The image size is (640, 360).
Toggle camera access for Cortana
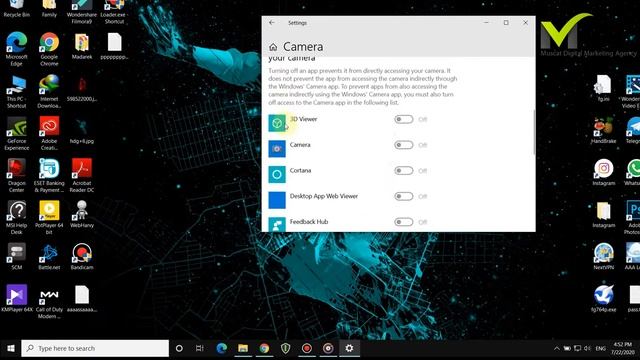click(404, 171)
